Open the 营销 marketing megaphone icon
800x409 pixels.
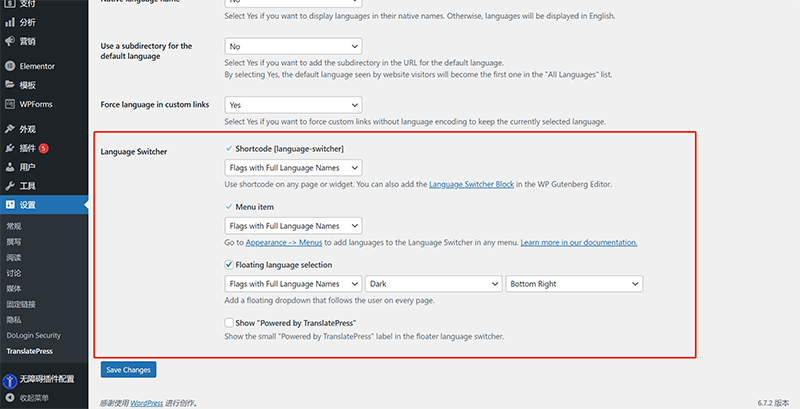click(10, 41)
